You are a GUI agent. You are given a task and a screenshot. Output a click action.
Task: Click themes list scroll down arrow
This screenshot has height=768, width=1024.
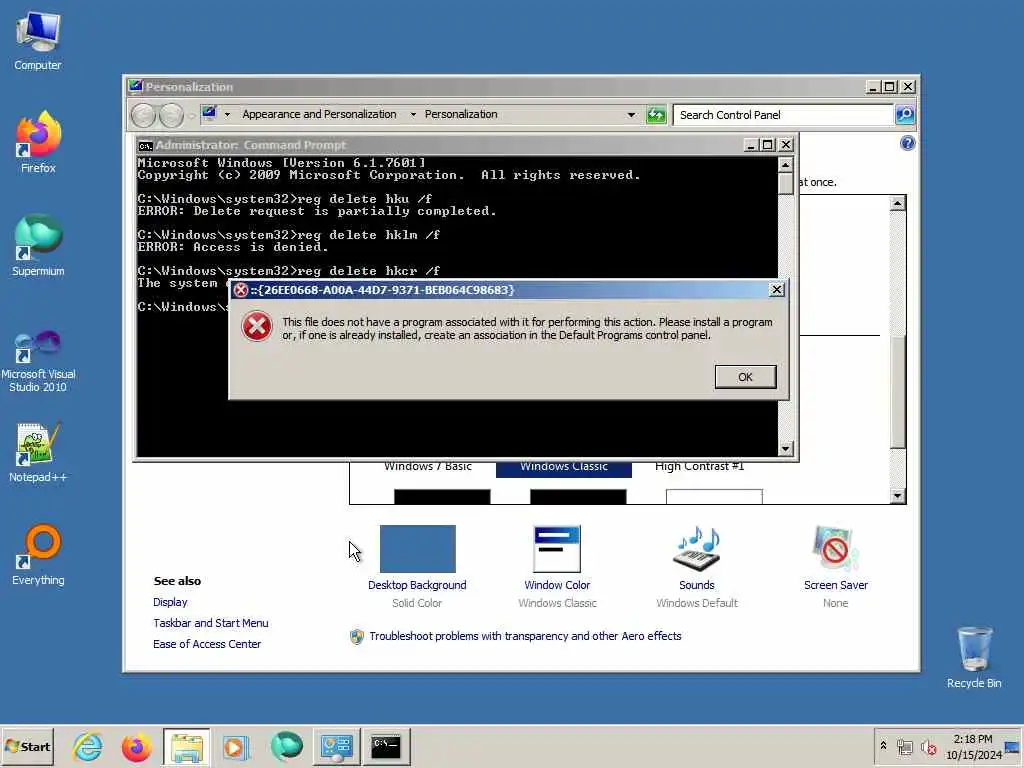[897, 496]
